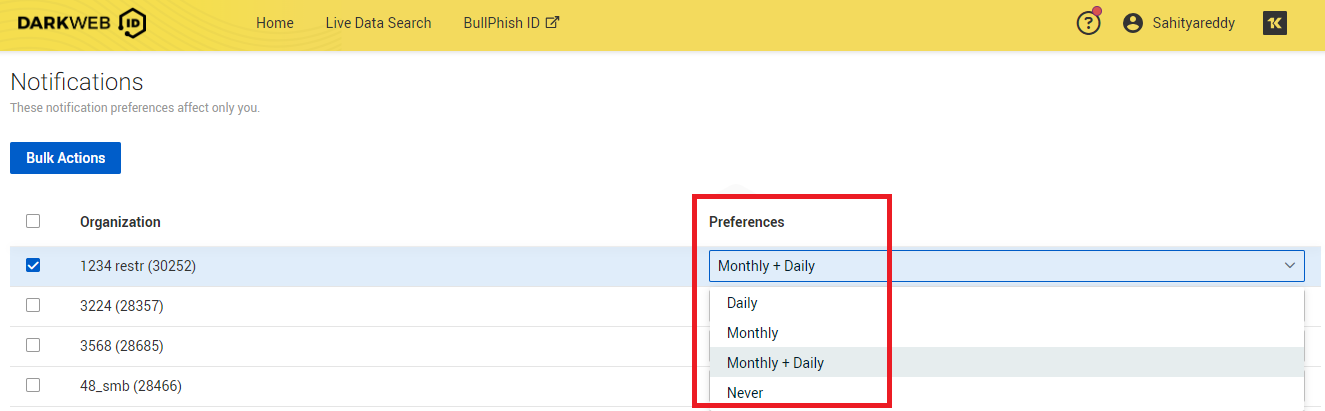
Task: Toggle the select-all organizations checkbox
Action: pyautogui.click(x=33, y=221)
